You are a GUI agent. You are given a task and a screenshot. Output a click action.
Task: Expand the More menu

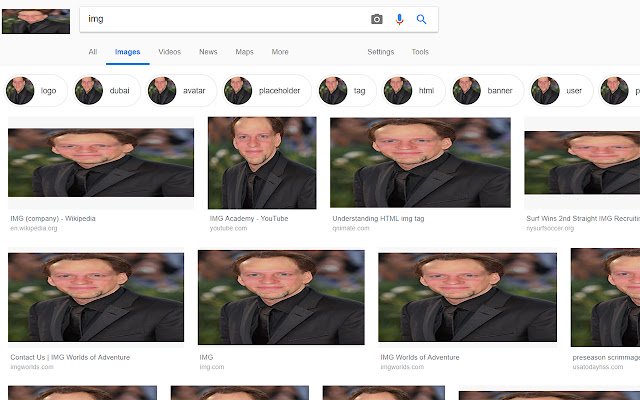[280, 52]
